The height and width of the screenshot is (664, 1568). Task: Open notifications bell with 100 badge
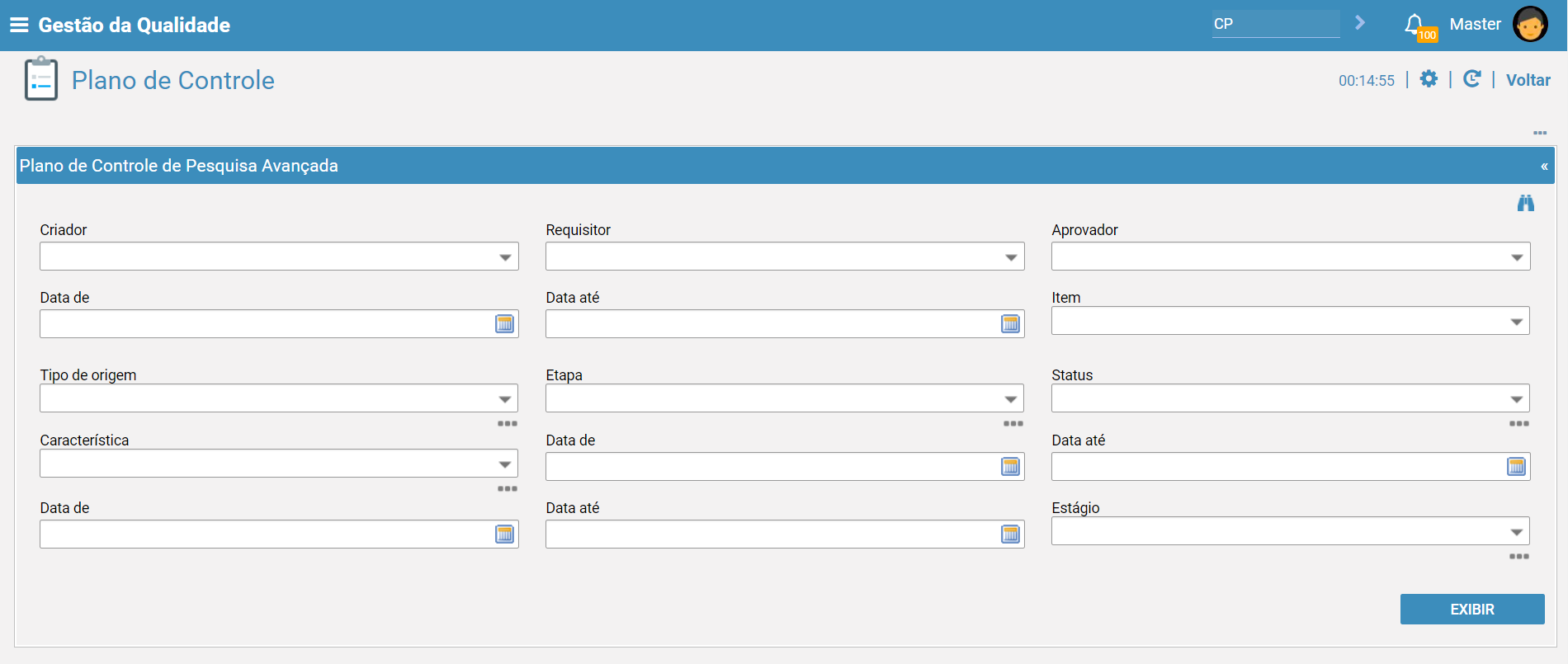point(1419,26)
